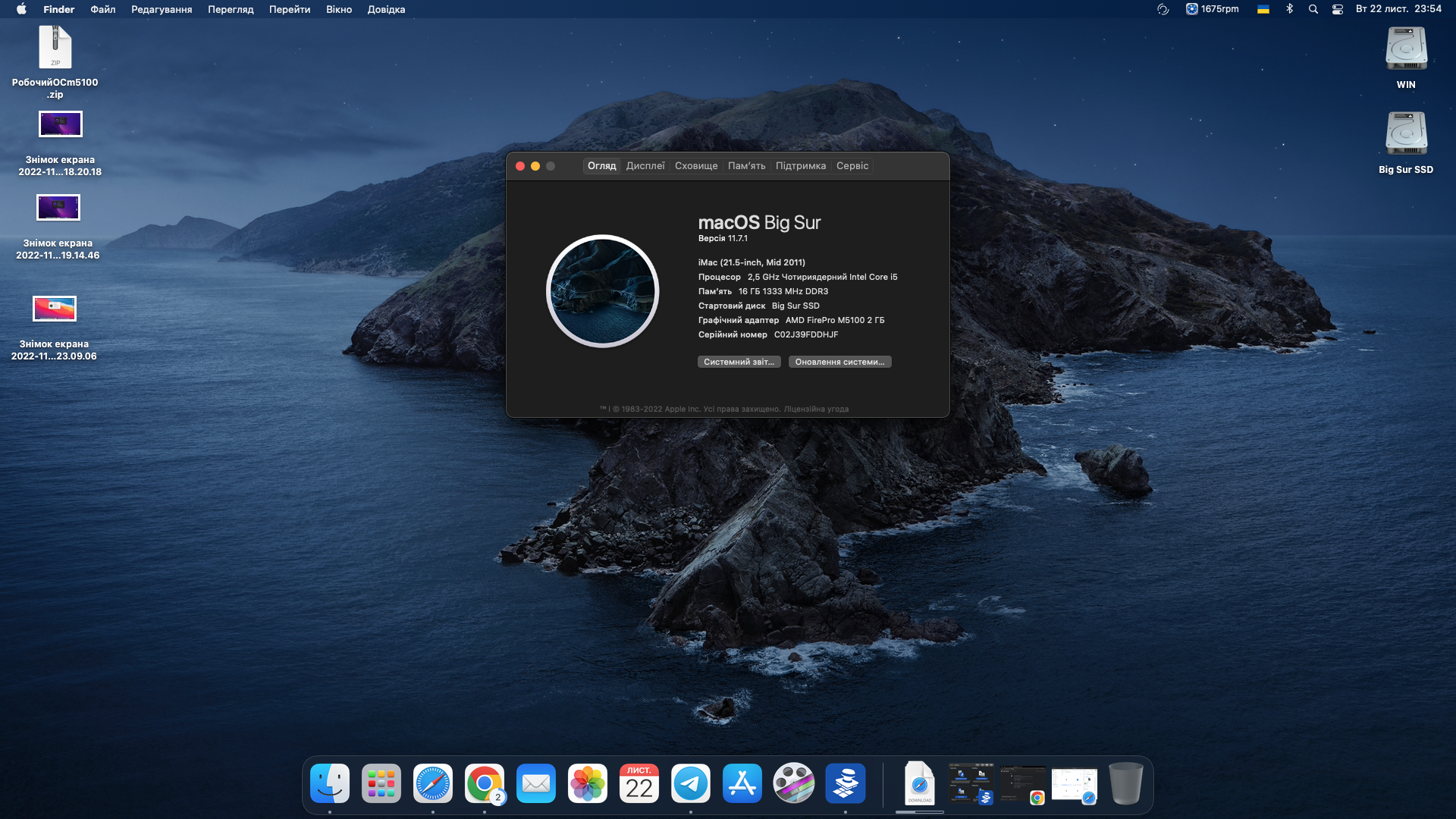Viewport: 1456px width, 819px height.
Task: Open the Пам'ять tab
Action: 746,166
